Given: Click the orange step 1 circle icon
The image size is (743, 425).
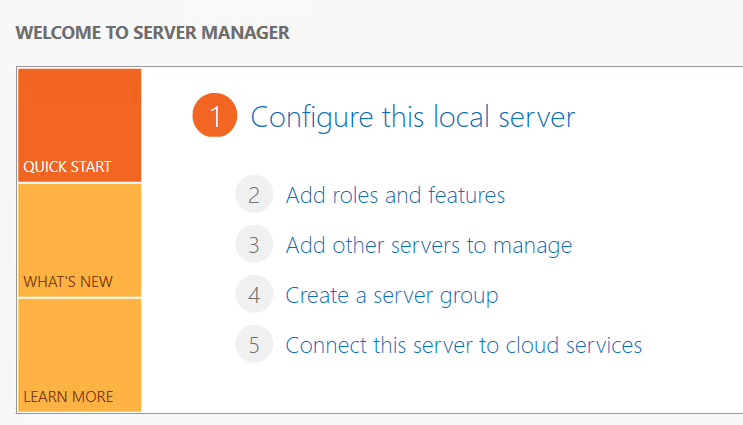Looking at the screenshot, I should tap(215, 115).
